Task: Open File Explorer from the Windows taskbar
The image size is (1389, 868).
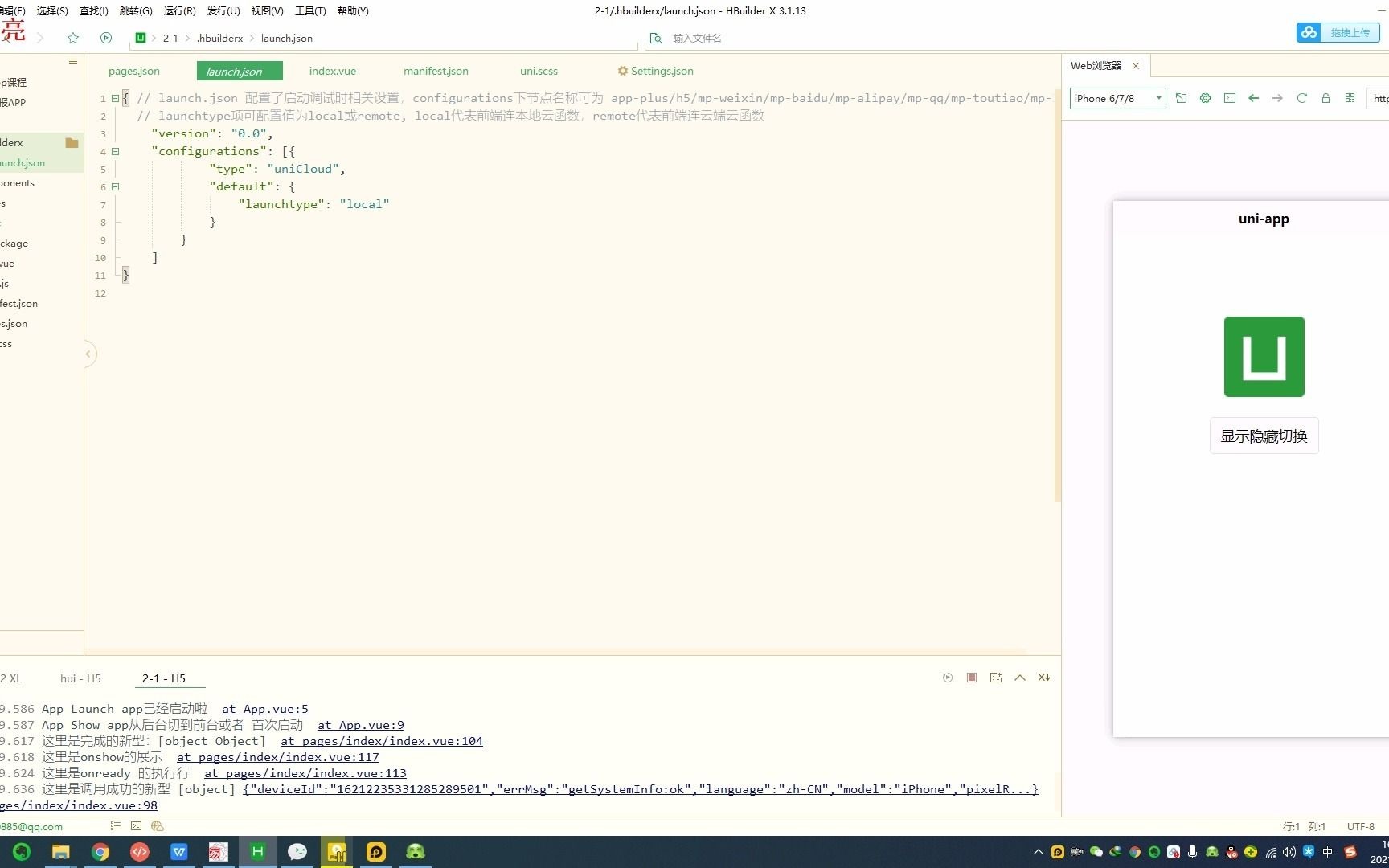Action: (61, 852)
